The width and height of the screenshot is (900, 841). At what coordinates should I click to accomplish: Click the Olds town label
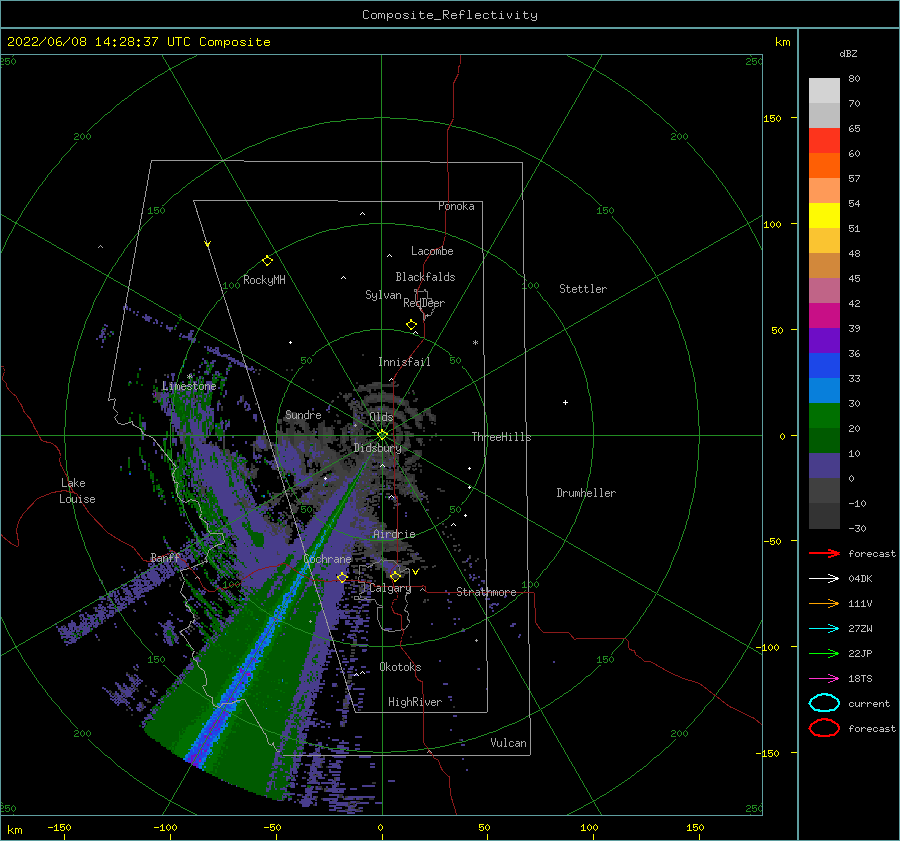click(381, 417)
